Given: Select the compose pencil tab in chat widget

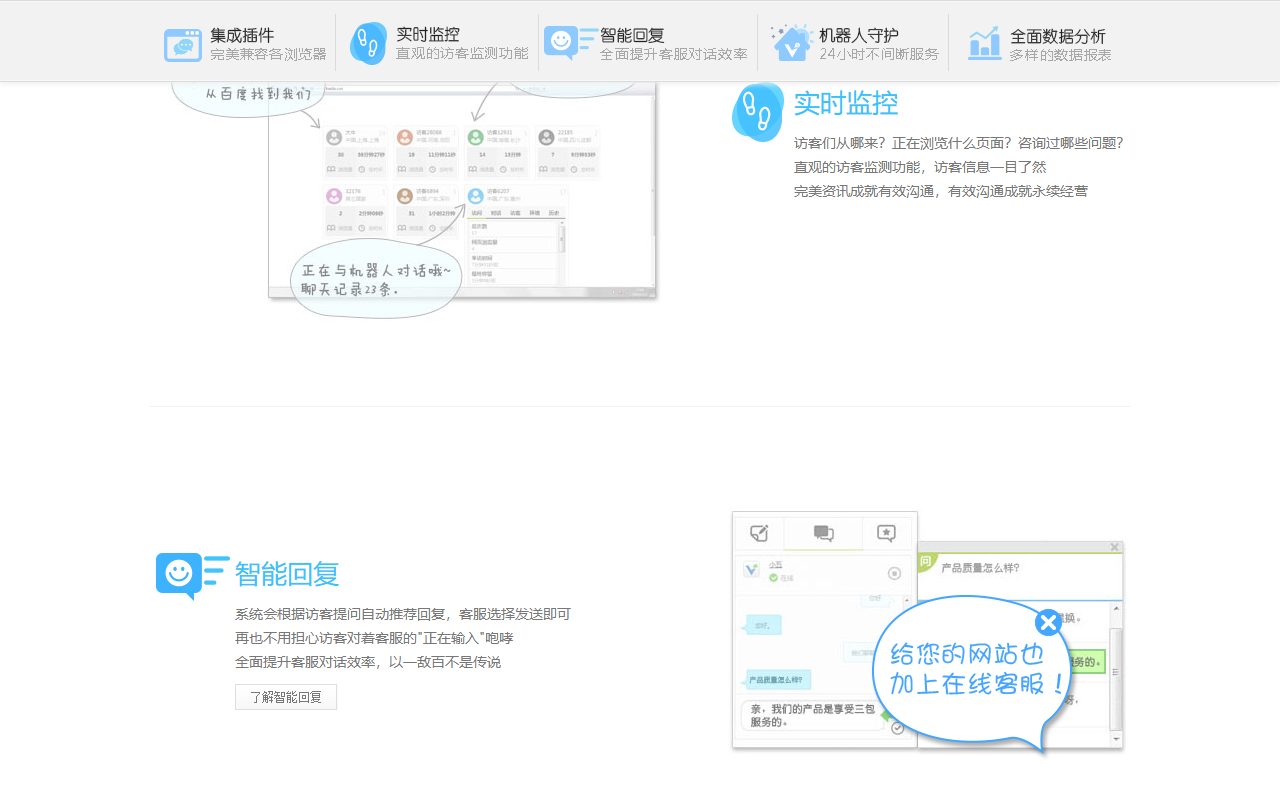Looking at the screenshot, I should pyautogui.click(x=759, y=533).
